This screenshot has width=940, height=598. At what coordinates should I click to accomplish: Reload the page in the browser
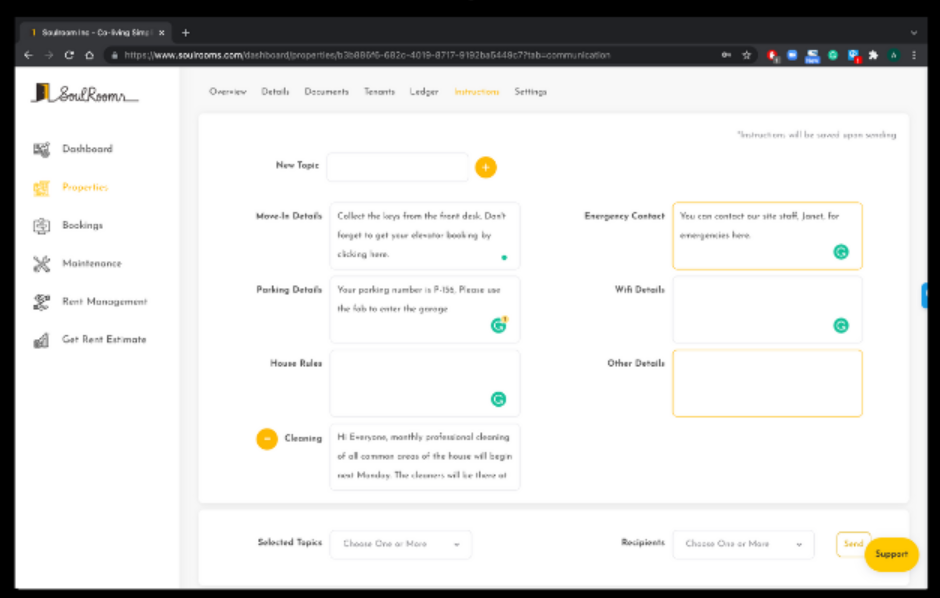[69, 55]
